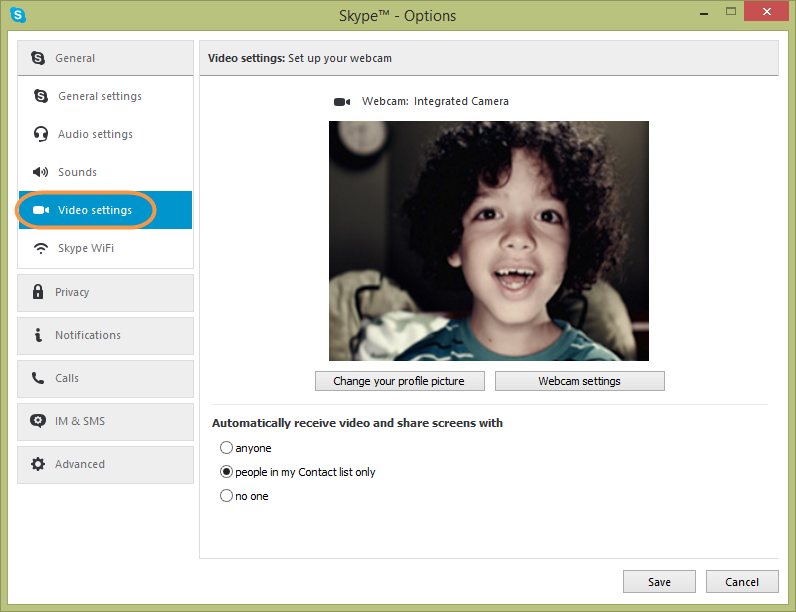The height and width of the screenshot is (612, 796).
Task: Click the phone handset icon beside Calls
Action: [x=38, y=378]
